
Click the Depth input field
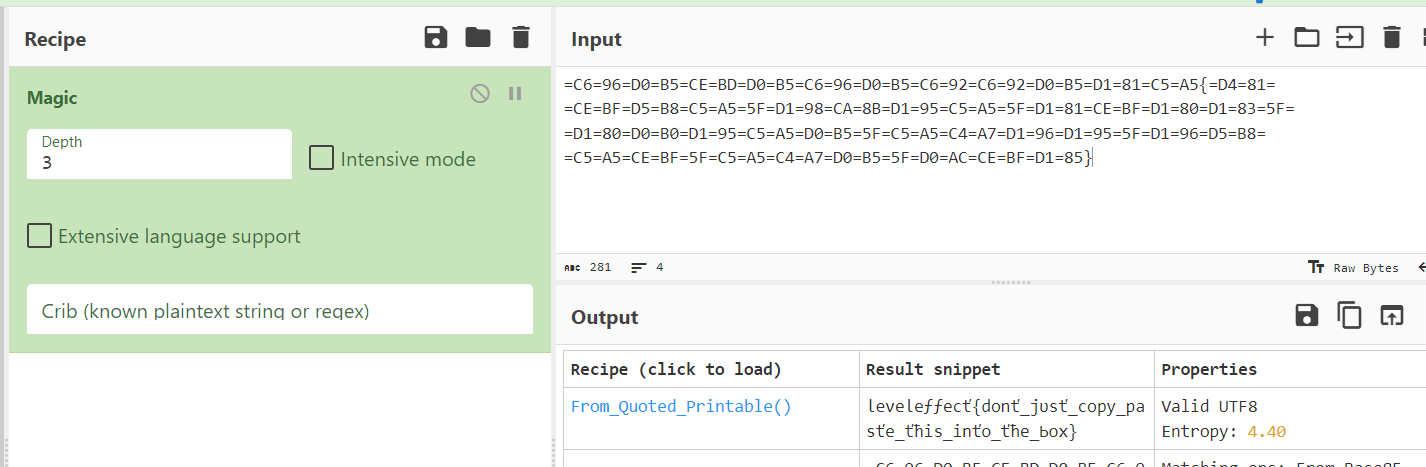(159, 162)
